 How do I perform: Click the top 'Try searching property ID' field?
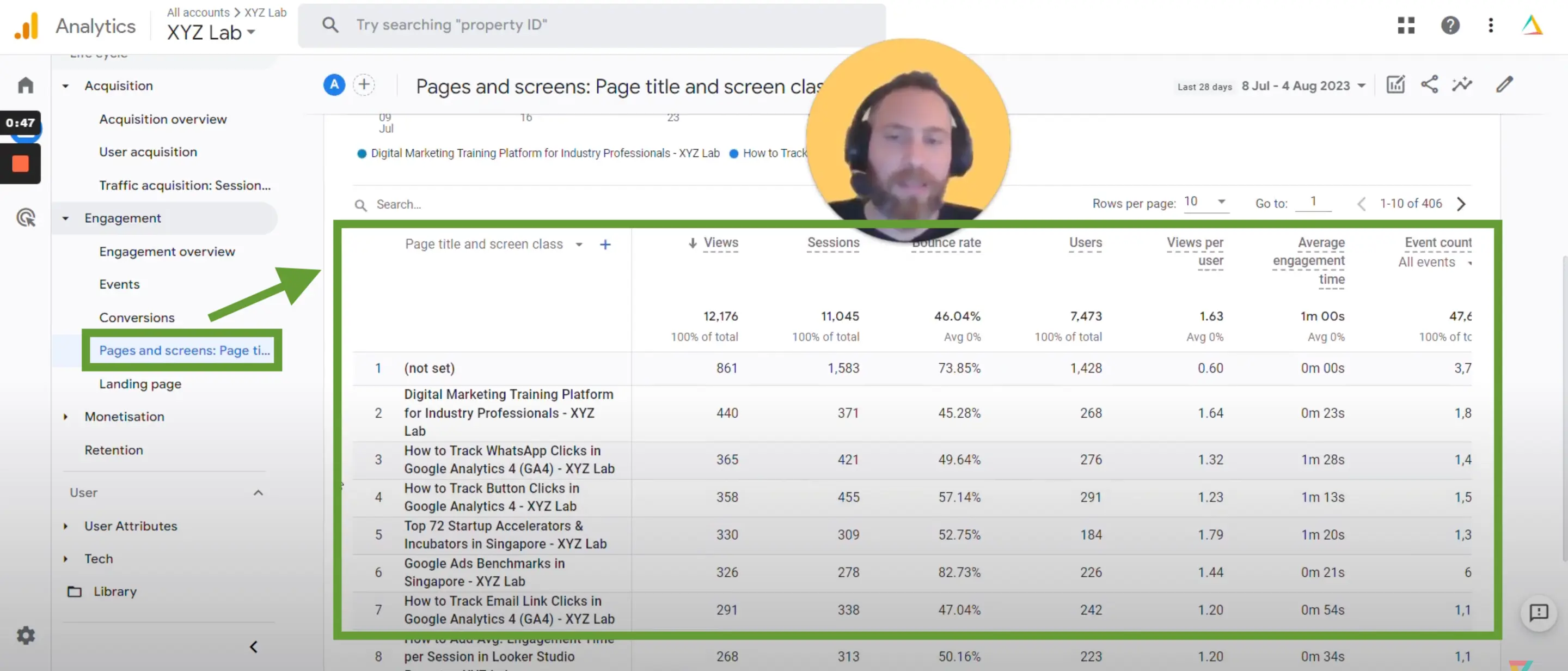point(592,25)
